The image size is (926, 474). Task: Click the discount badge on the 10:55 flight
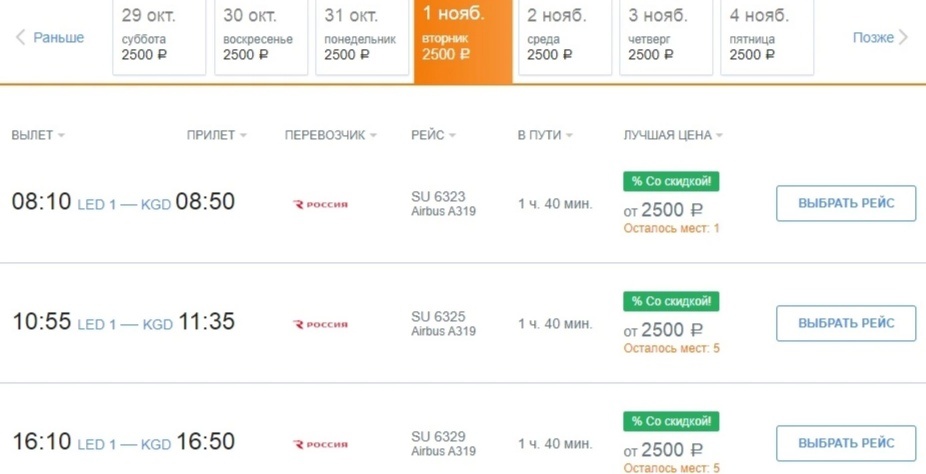(671, 301)
